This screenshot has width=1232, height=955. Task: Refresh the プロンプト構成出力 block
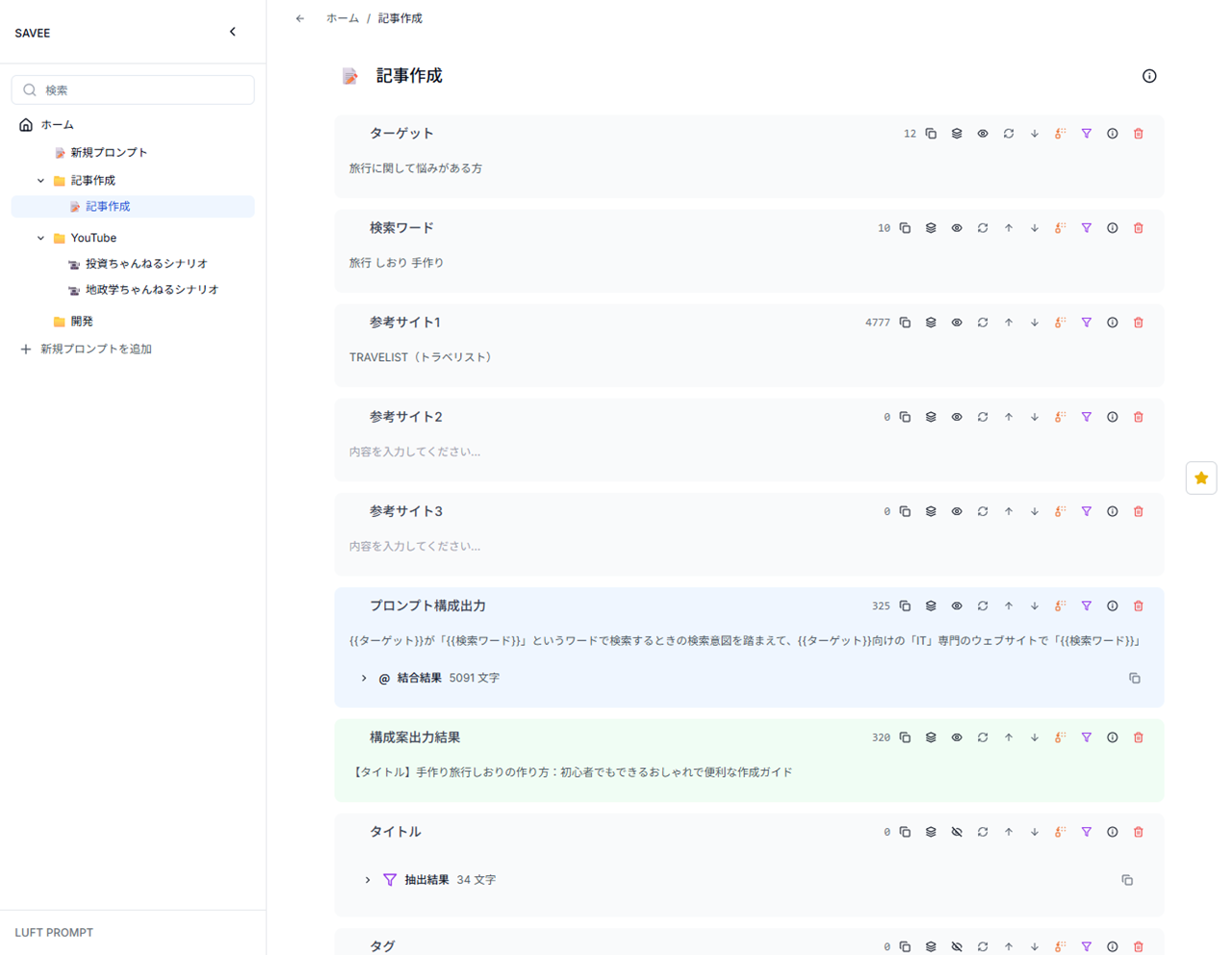[x=983, y=607]
